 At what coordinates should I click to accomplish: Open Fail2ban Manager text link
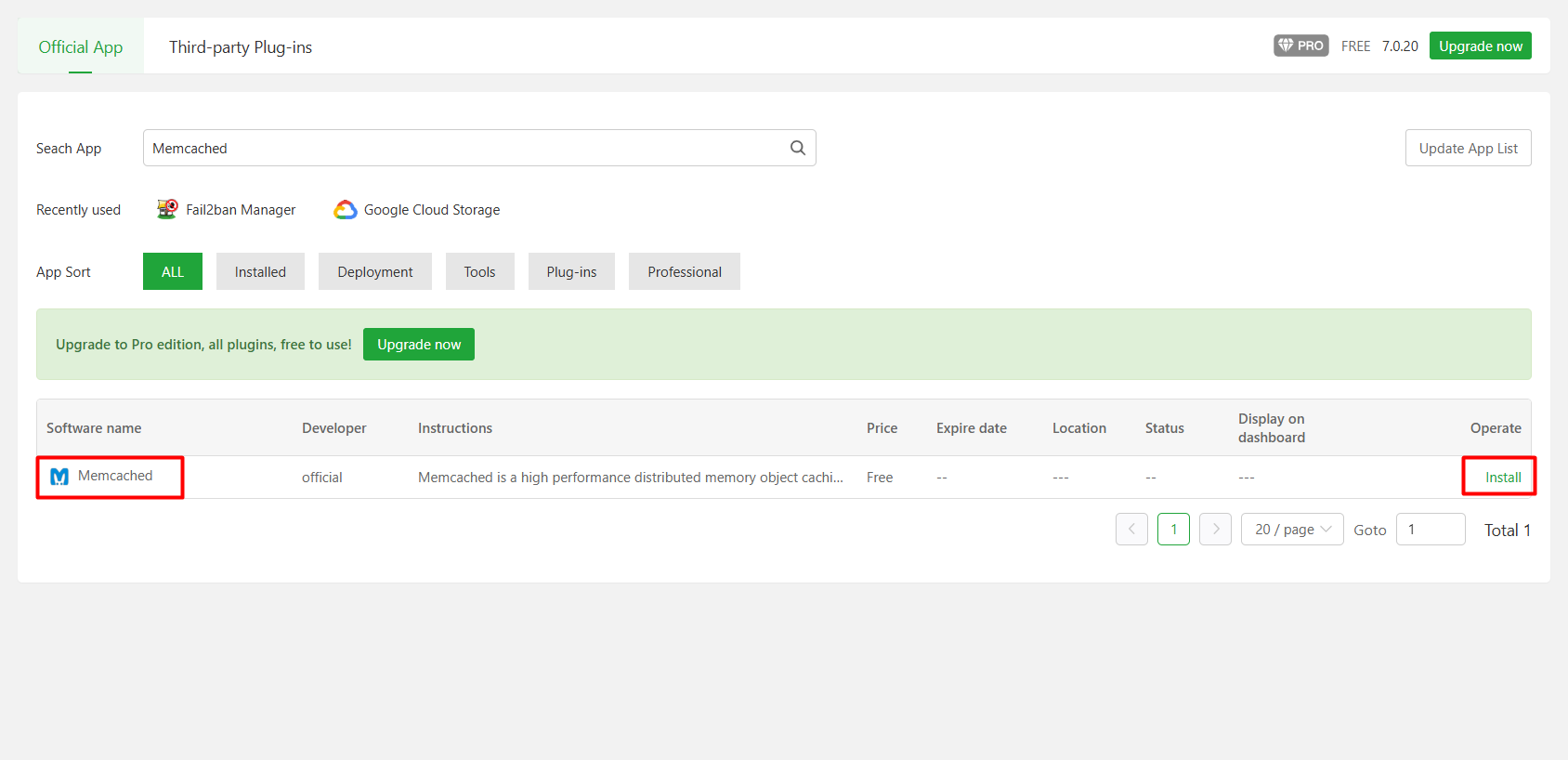click(x=241, y=210)
